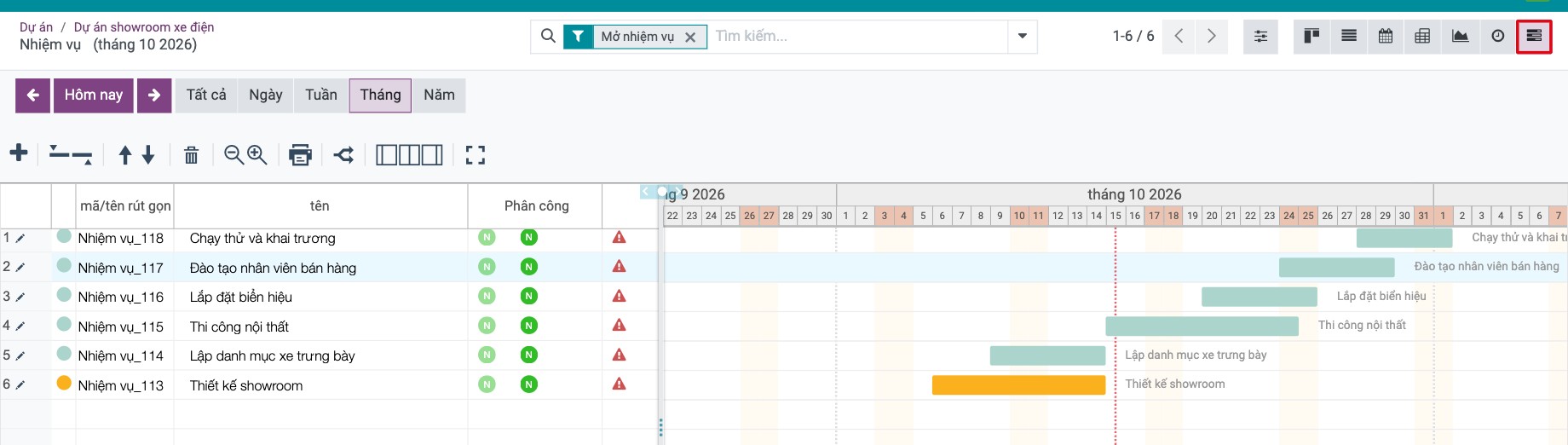Image resolution: width=1568 pixels, height=445 pixels.
Task: Select task name Thi công nội thất
Action: click(239, 327)
